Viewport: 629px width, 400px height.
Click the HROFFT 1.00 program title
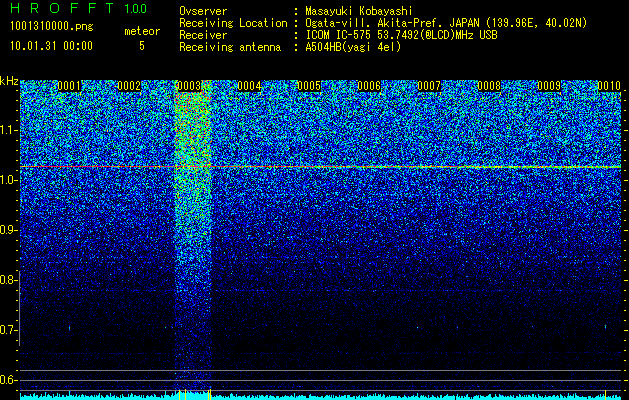click(79, 8)
